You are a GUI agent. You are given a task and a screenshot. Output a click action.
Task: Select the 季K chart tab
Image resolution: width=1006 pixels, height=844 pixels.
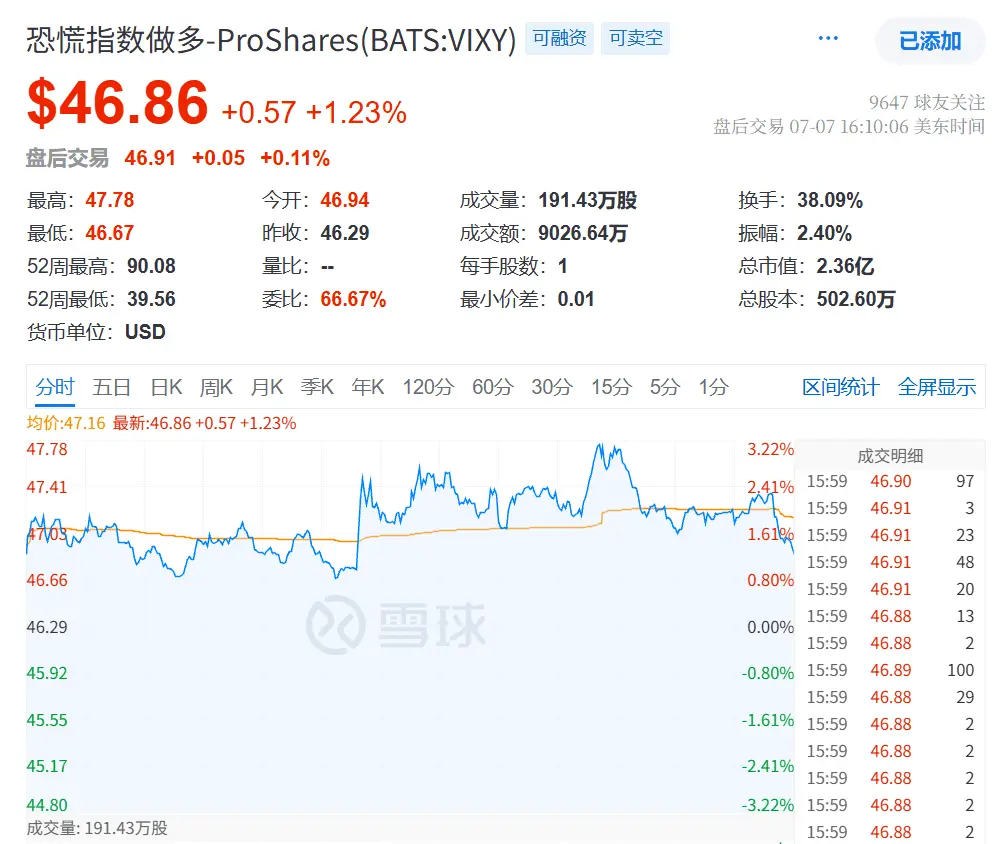318,387
